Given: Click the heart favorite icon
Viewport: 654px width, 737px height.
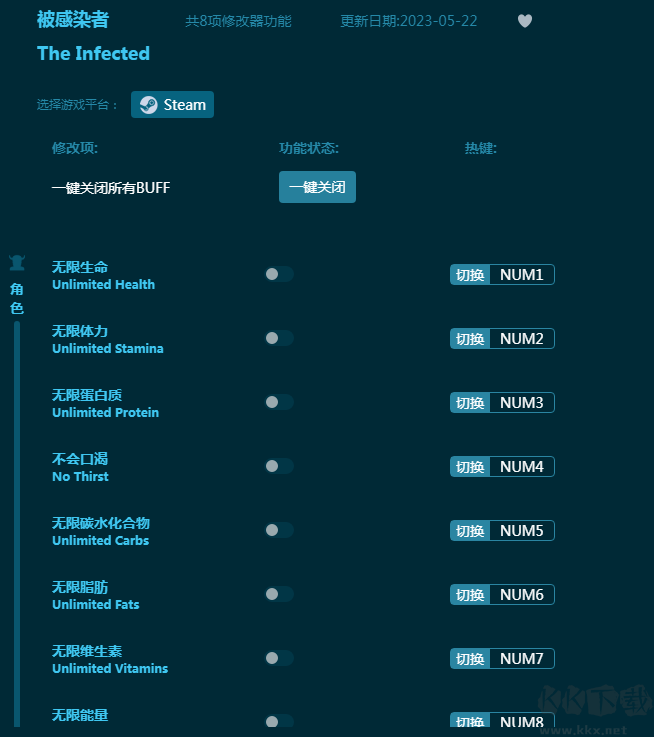Looking at the screenshot, I should [x=525, y=21].
